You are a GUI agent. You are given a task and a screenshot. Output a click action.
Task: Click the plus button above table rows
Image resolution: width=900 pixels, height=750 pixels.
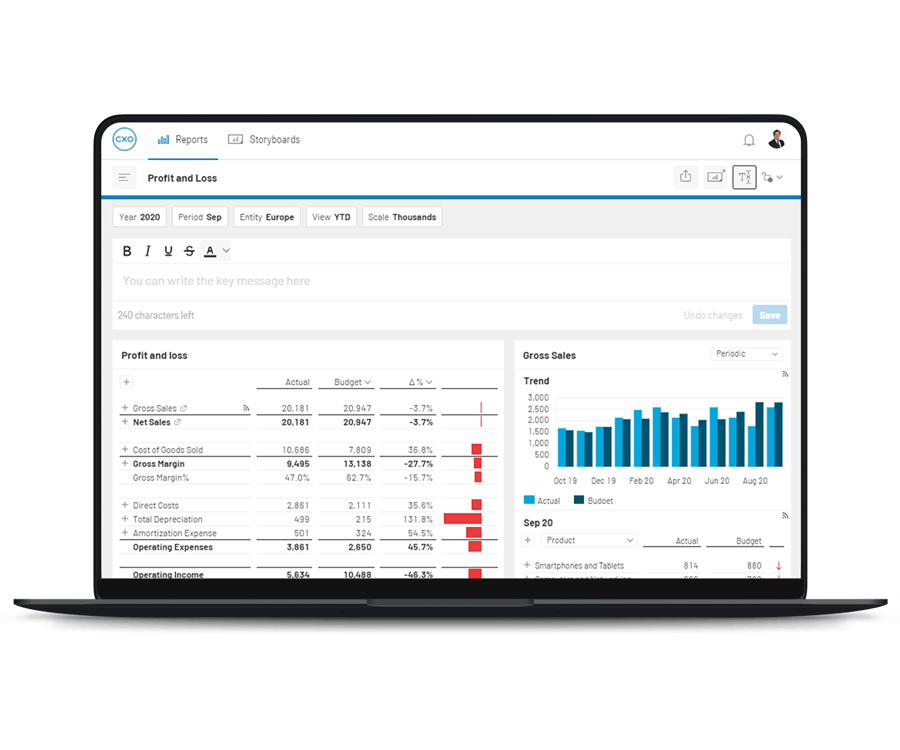pyautogui.click(x=126, y=382)
